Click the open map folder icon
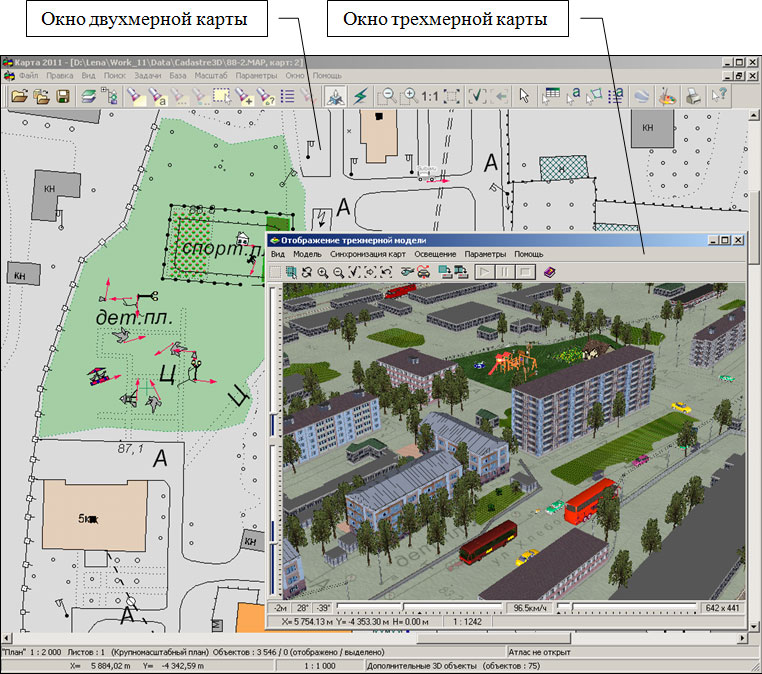The height and width of the screenshot is (674, 762). [19, 96]
